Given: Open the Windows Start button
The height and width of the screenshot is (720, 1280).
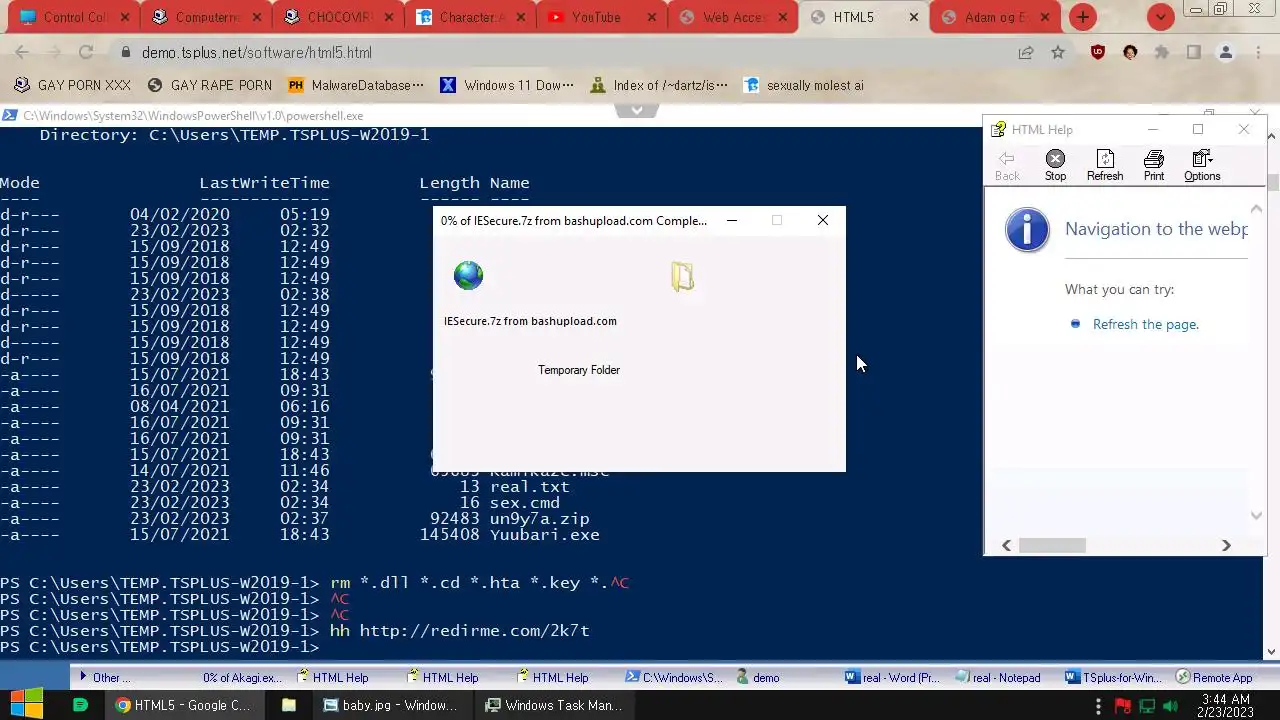Looking at the screenshot, I should (27, 705).
